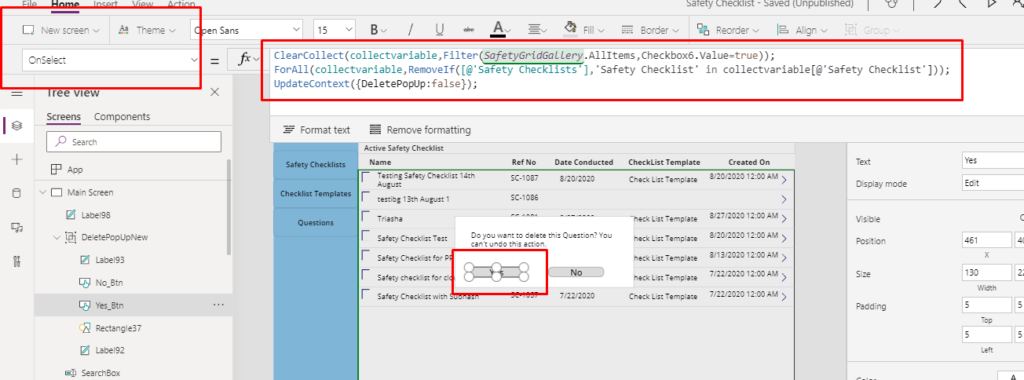1024x380 pixels.
Task: Open the Insert plus icon in left rail
Action: 17,160
